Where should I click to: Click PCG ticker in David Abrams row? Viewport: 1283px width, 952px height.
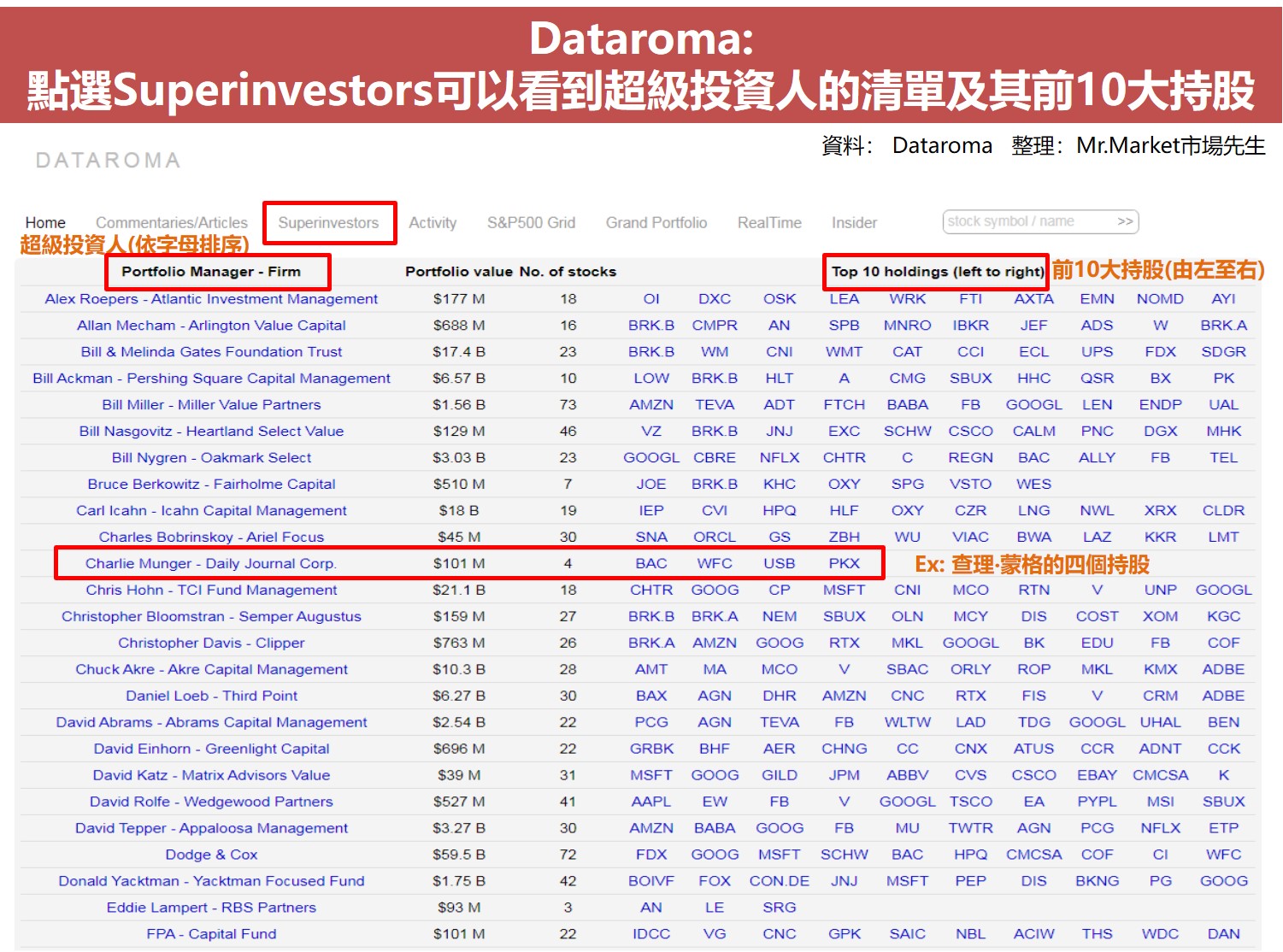pos(651,722)
